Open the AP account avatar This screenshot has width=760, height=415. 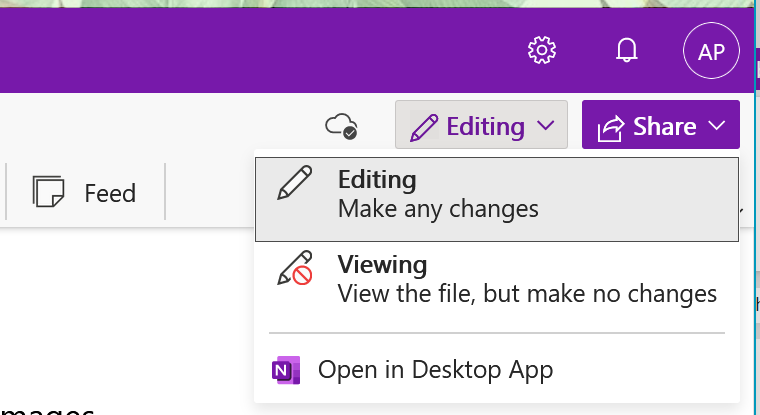click(711, 51)
